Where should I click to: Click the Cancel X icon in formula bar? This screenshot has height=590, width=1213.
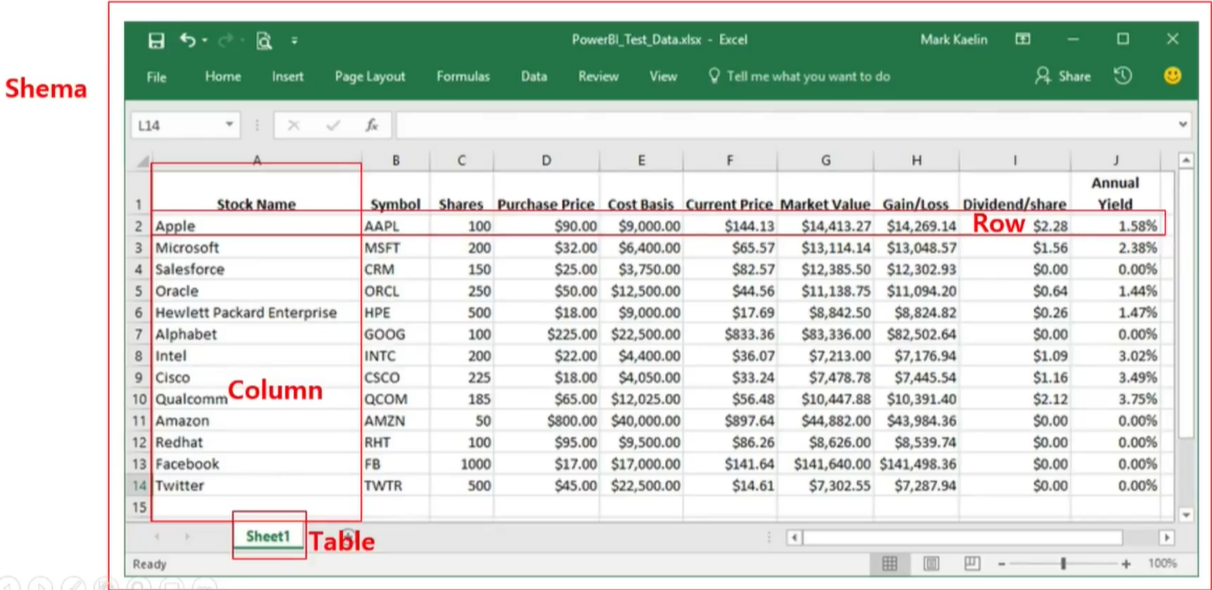click(x=293, y=126)
